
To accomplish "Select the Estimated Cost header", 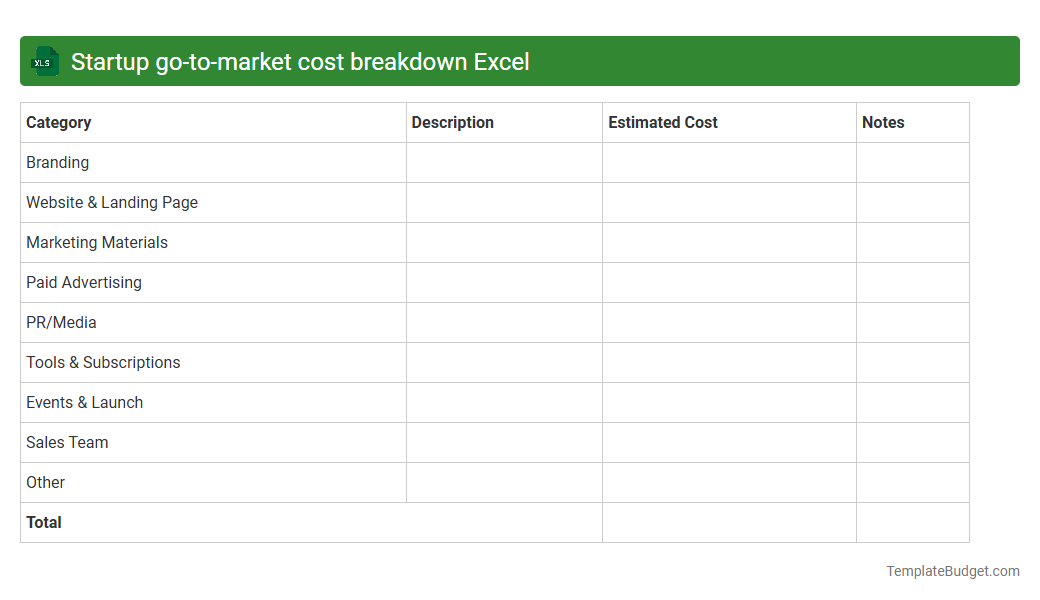I will (663, 122).
